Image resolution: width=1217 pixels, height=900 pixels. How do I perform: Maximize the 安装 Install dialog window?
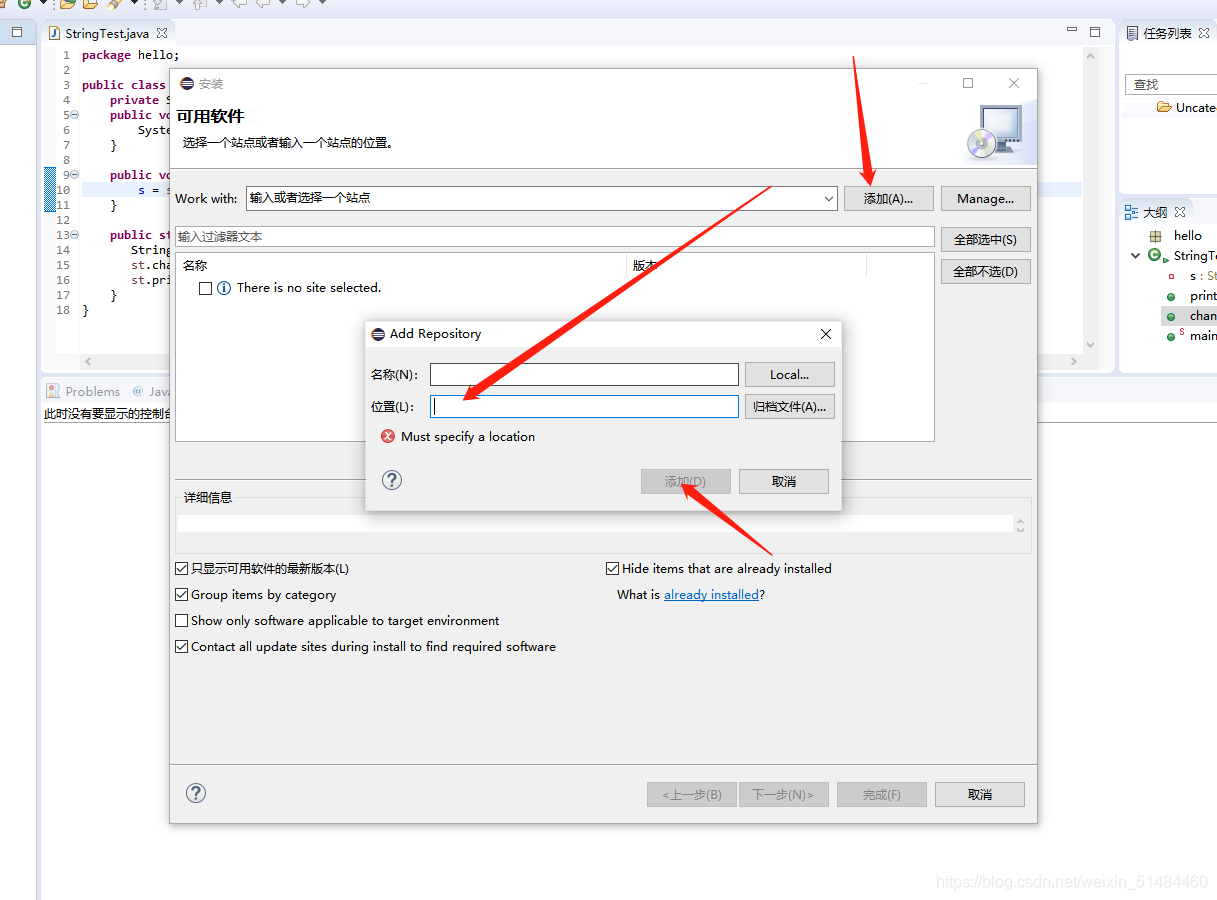coord(968,83)
